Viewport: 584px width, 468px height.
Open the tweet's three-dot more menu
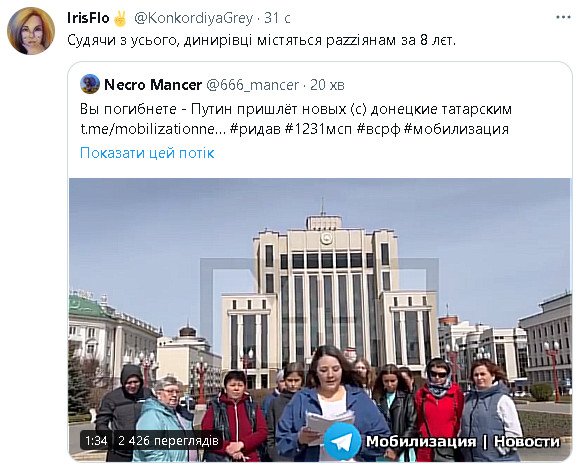(563, 17)
